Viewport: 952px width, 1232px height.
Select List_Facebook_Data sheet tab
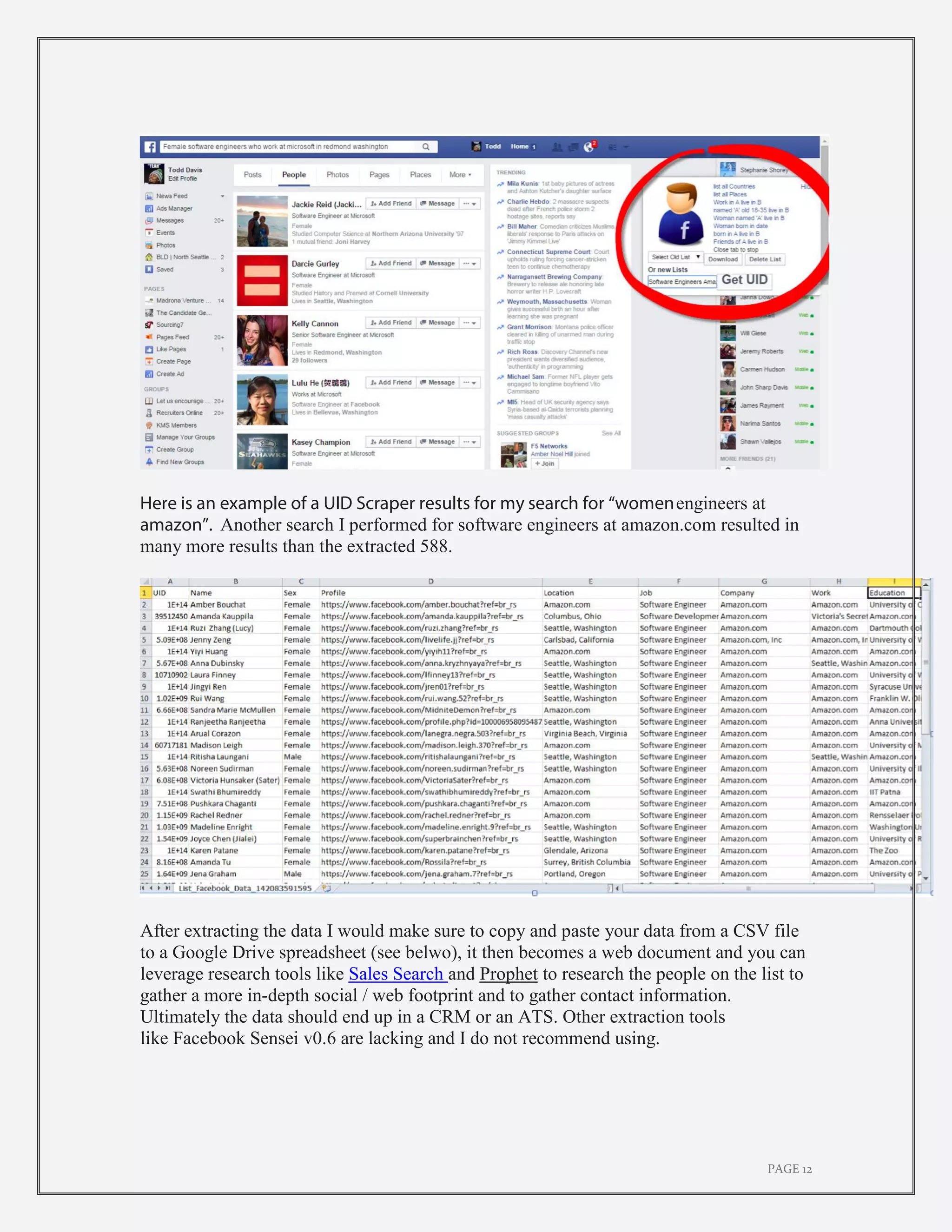coord(245,888)
